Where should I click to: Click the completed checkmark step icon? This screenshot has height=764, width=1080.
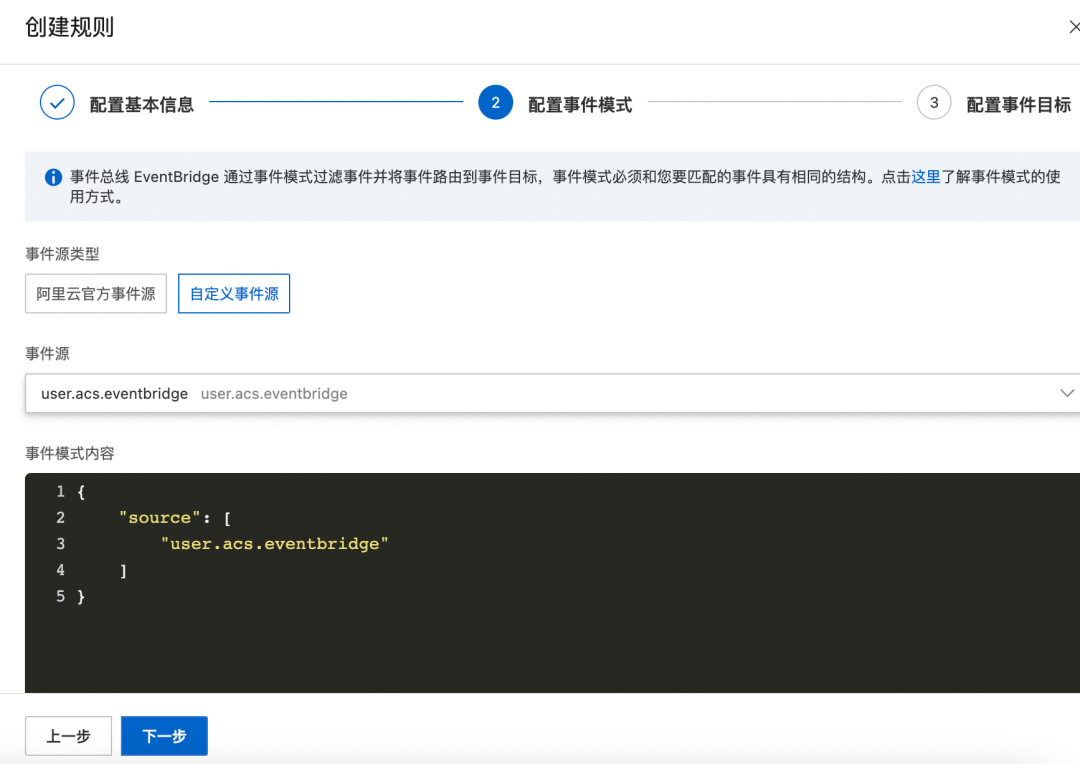57,103
